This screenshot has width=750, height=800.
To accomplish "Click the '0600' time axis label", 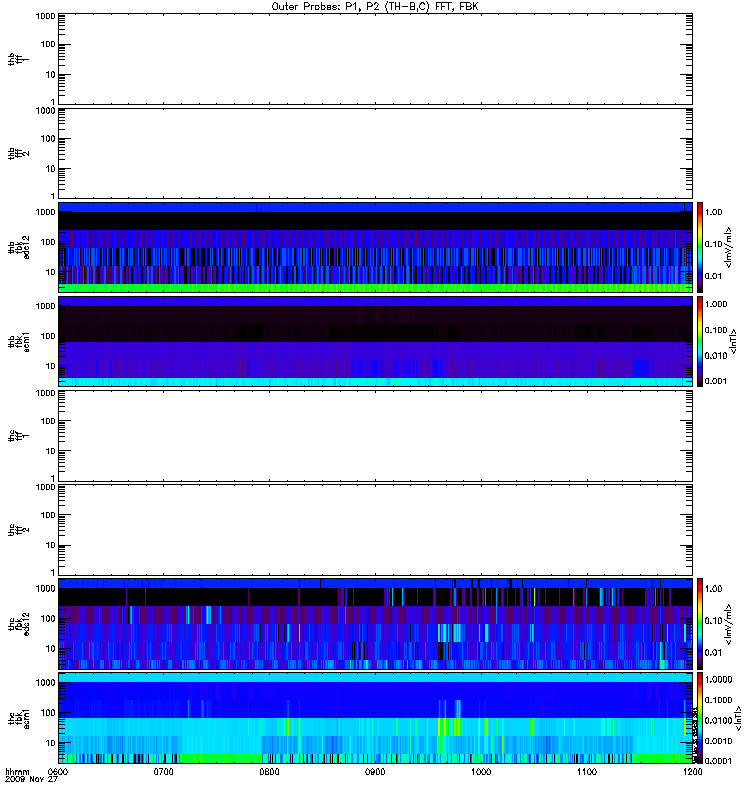I will pyautogui.click(x=58, y=772).
